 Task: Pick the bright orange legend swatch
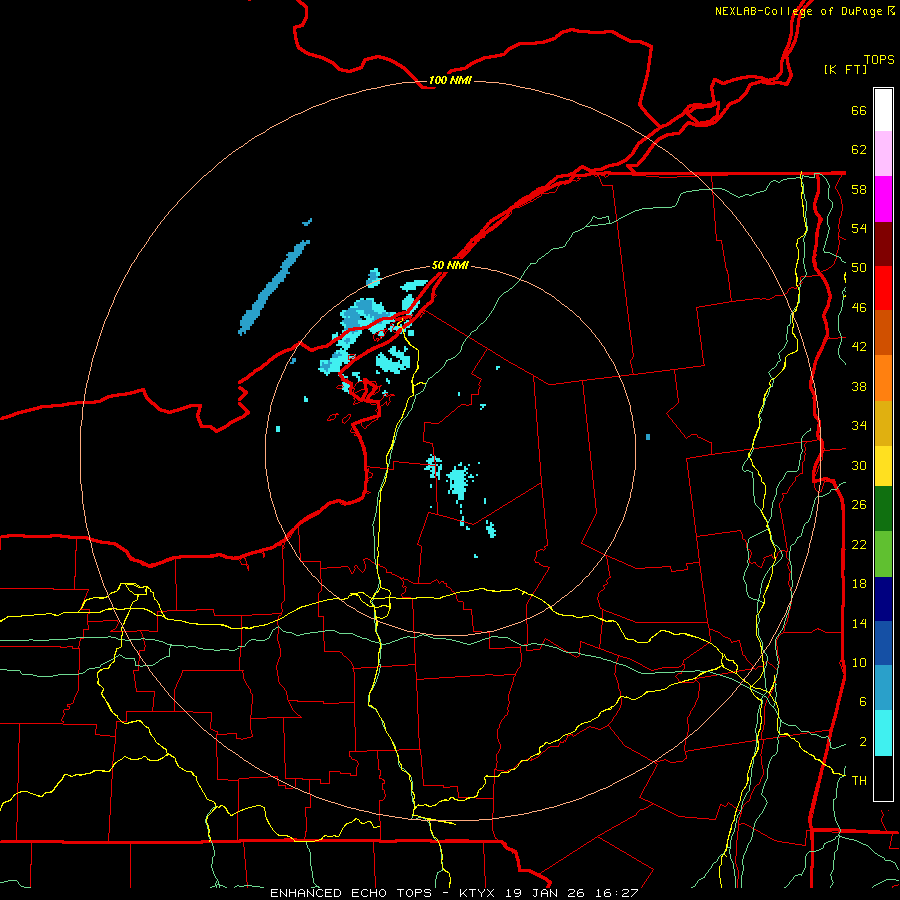tap(883, 377)
